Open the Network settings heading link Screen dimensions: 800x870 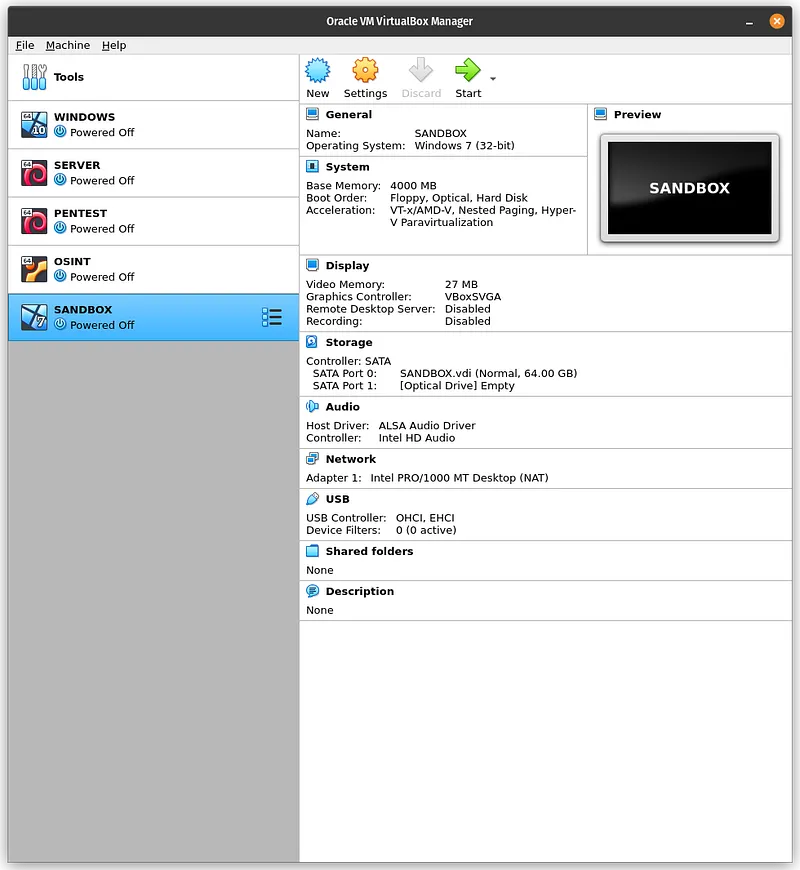pos(351,459)
